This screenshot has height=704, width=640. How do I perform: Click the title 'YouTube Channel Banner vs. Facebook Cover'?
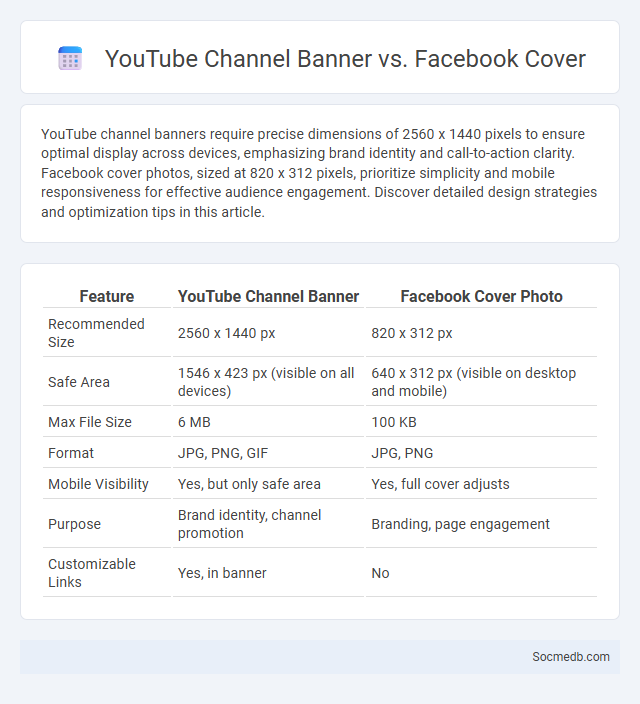[x=345, y=59]
